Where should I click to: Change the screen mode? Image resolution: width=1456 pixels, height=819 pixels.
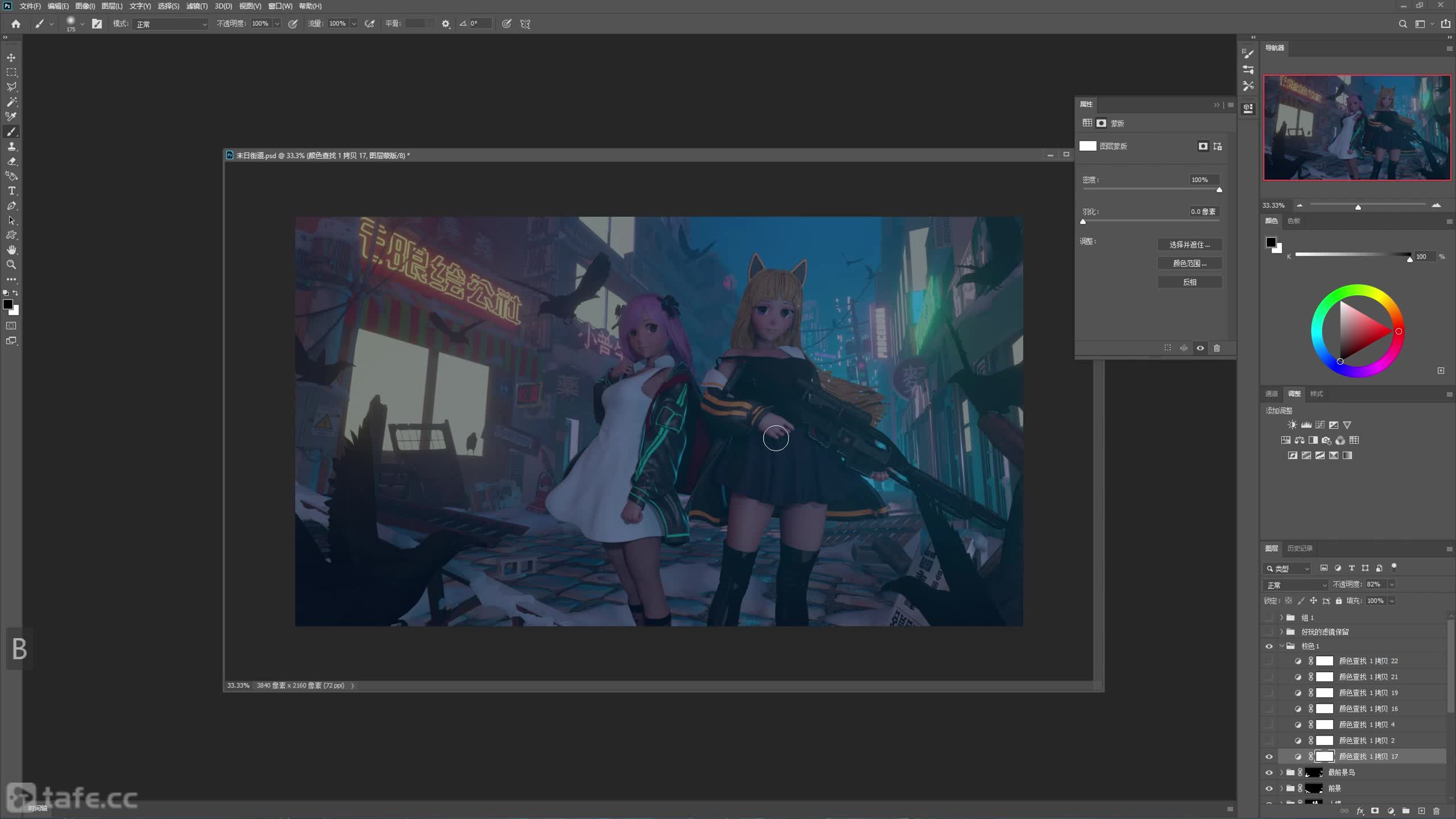[x=11, y=341]
